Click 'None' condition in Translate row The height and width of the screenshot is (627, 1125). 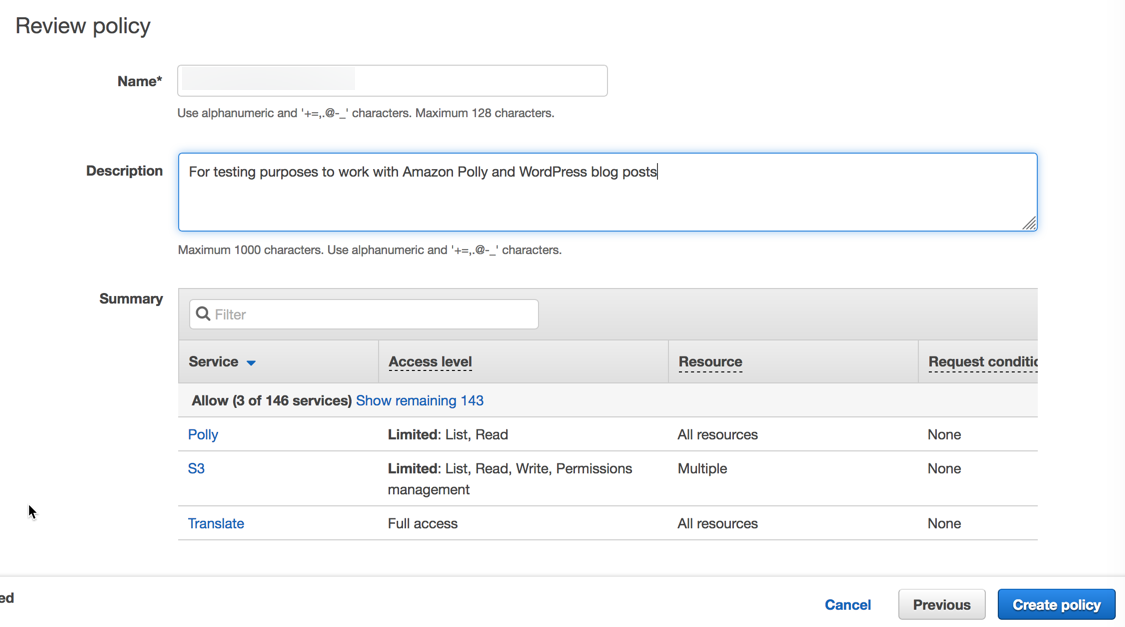(944, 524)
